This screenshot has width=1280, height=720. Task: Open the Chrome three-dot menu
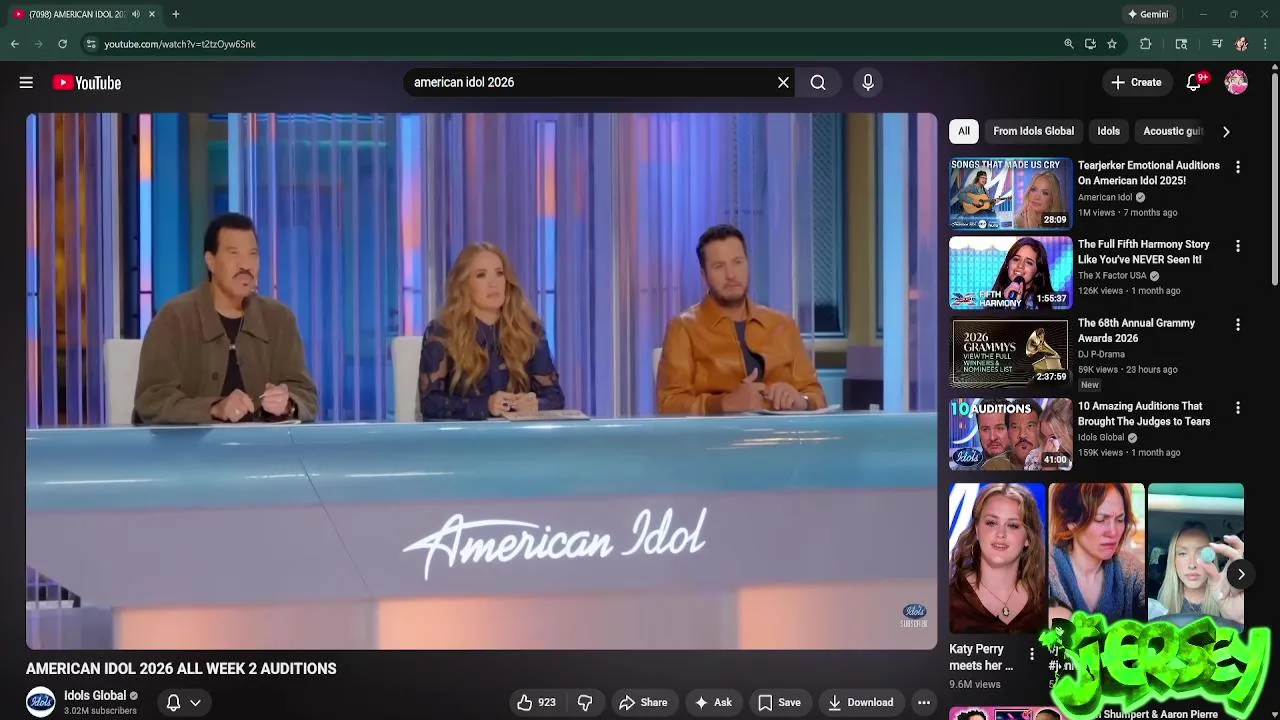pyautogui.click(x=1265, y=44)
